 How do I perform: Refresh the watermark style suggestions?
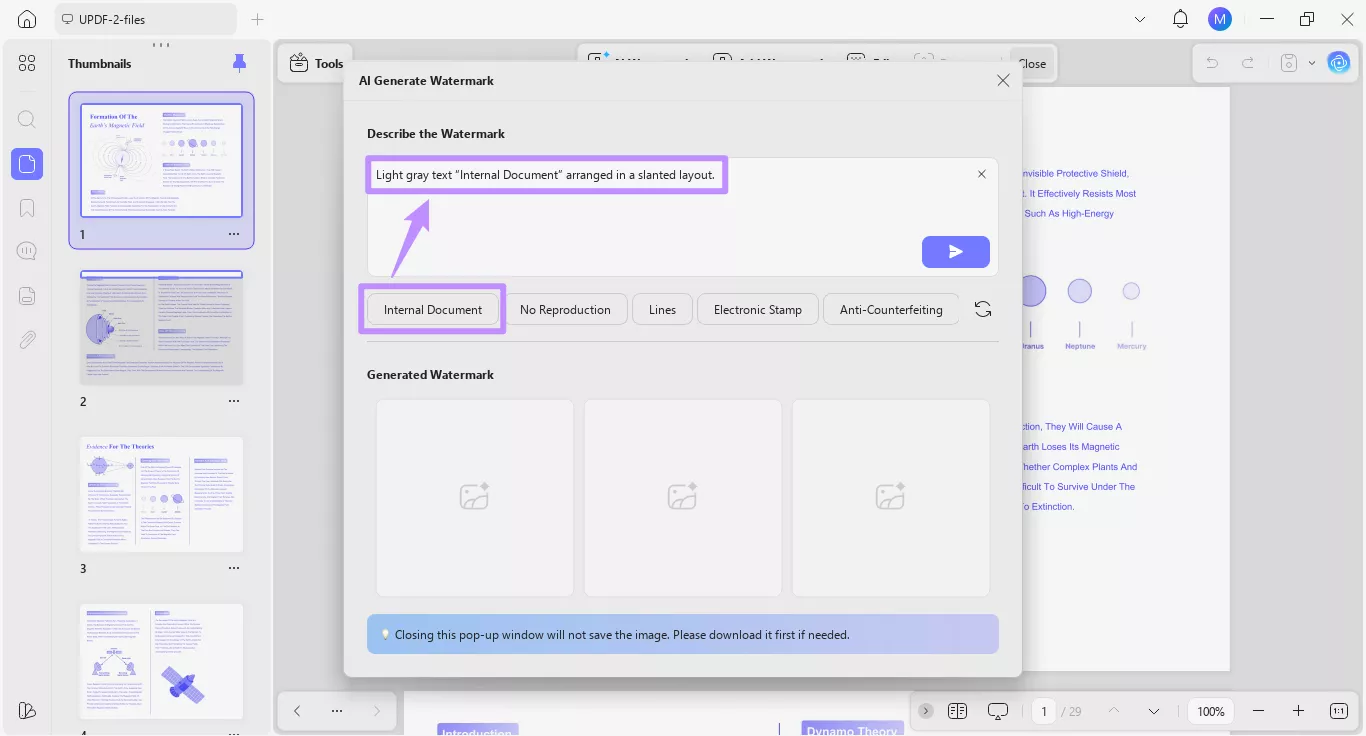983,308
